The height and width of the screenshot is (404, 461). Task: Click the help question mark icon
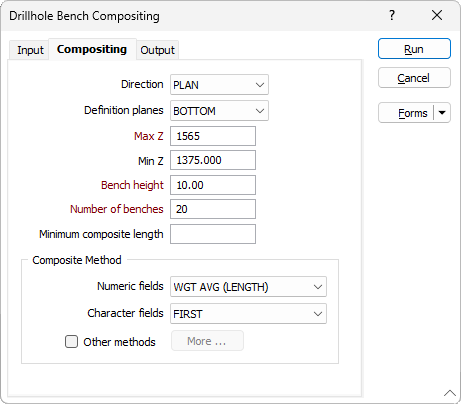point(392,15)
